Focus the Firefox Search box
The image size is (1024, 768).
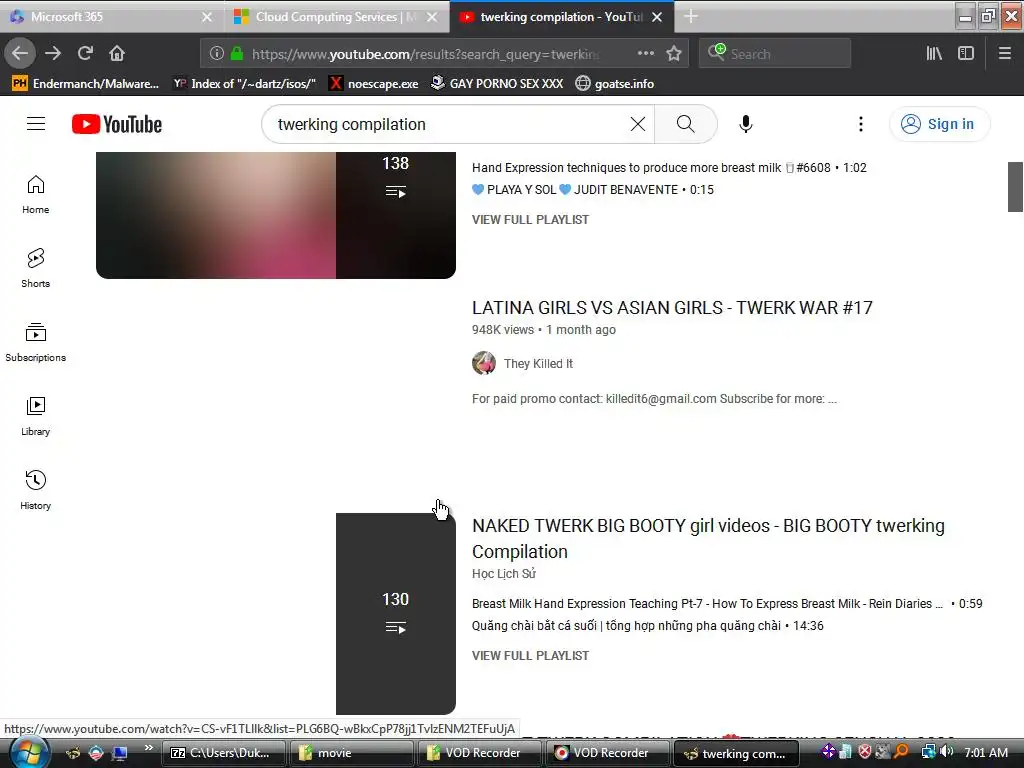[x=775, y=54]
